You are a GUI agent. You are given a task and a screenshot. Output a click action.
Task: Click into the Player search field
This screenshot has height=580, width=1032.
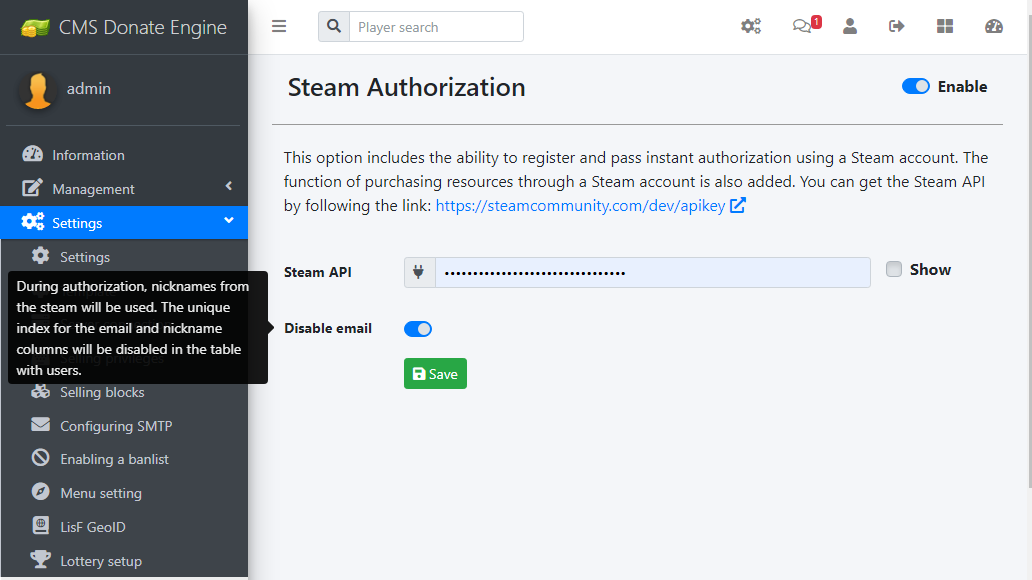click(x=436, y=27)
